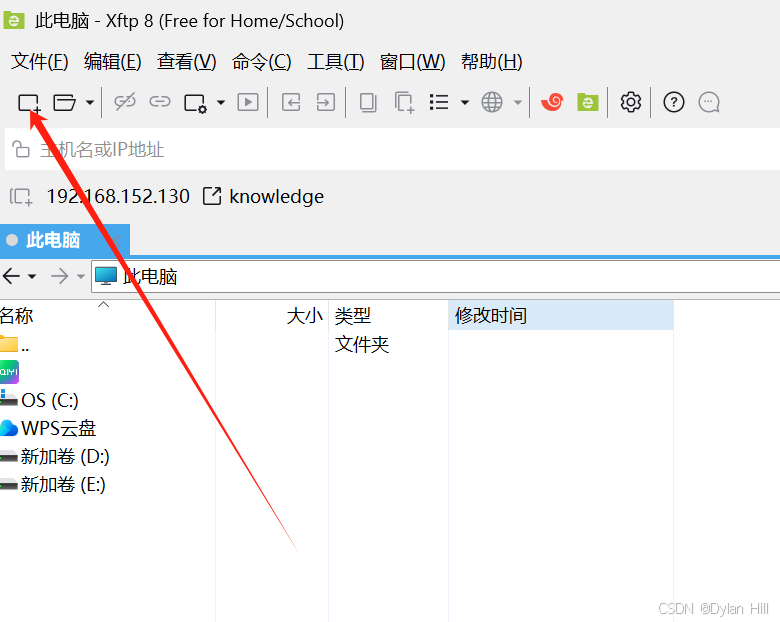Expand the view mode dropdown arrow
780x622 pixels.
point(465,103)
